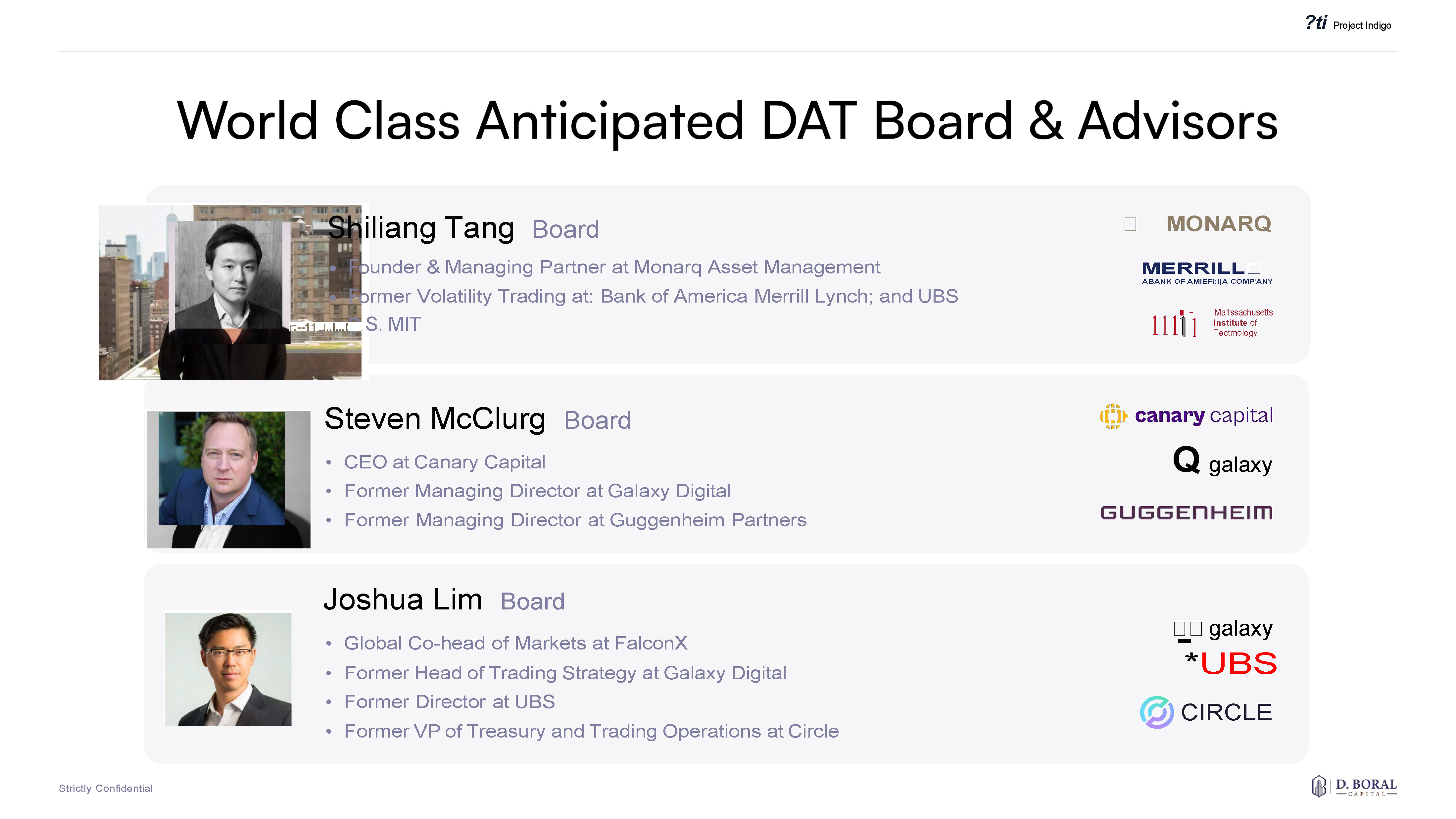Select Steven McClurg's portrait photo
The width and height of the screenshot is (1456, 819).
pyautogui.click(x=228, y=479)
